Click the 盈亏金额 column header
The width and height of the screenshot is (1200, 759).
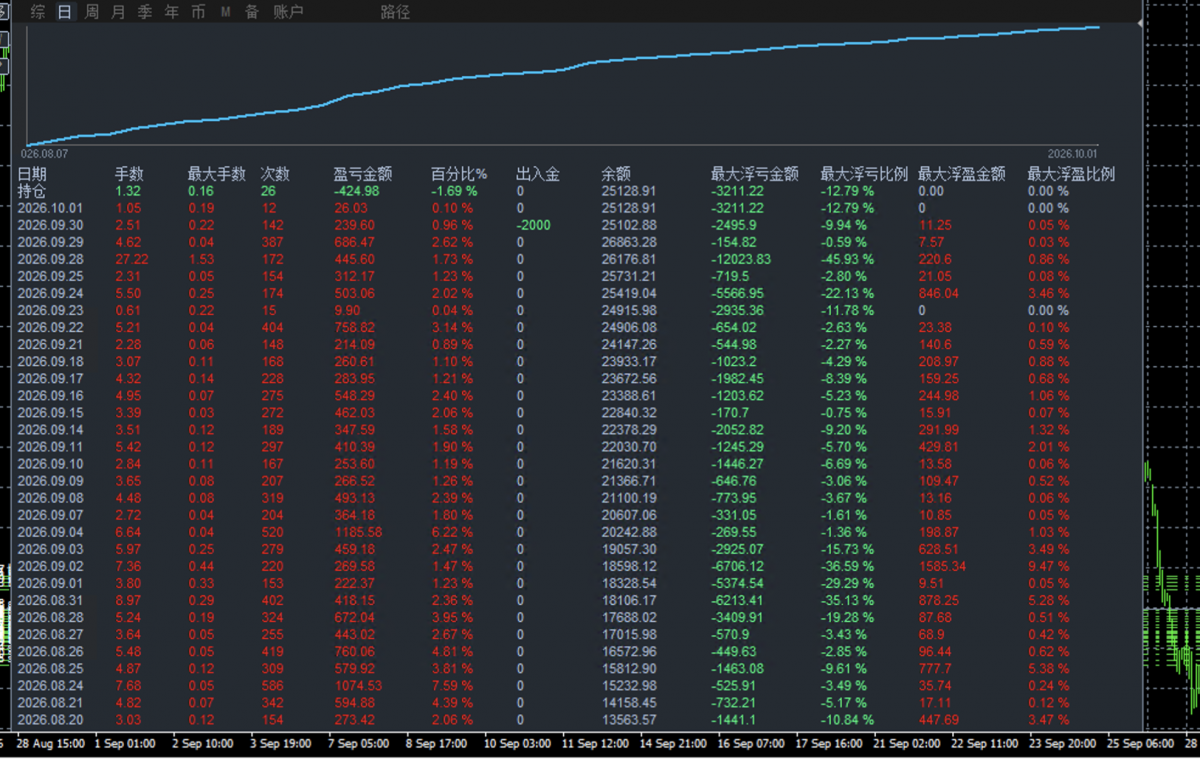(x=363, y=174)
